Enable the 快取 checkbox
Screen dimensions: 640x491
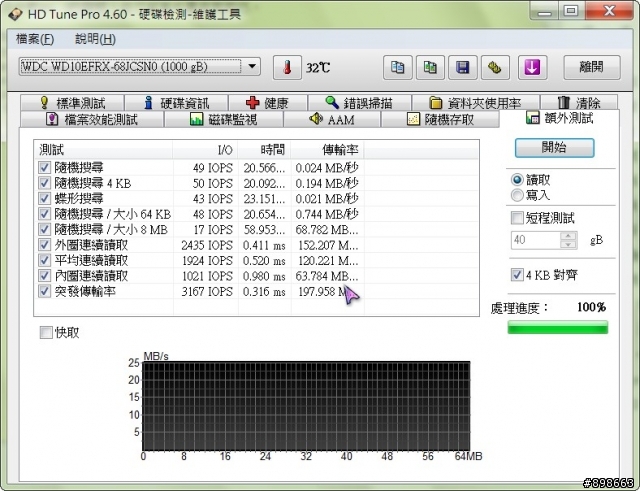tap(46, 332)
